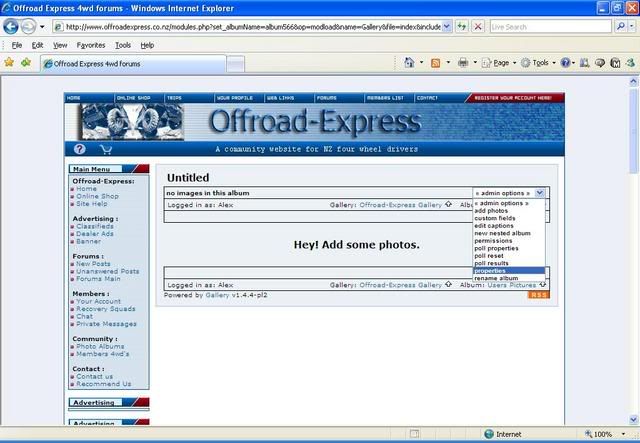Open the zoom level 100% dropdown
This screenshot has width=640, height=443.
[623, 434]
